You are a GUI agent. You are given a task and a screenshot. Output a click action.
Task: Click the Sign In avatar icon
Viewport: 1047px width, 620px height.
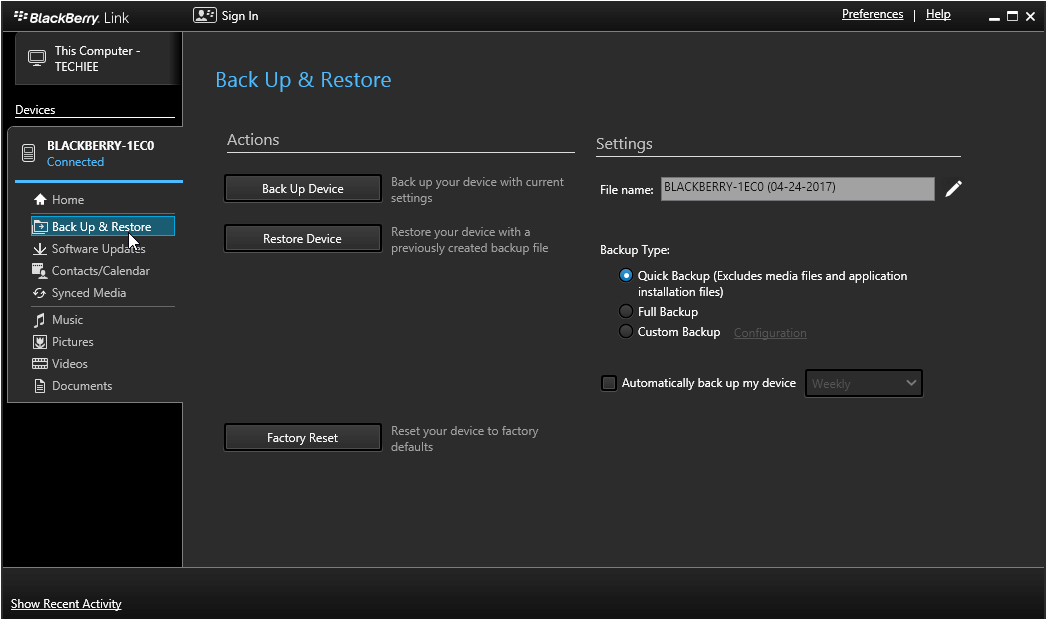click(x=205, y=15)
